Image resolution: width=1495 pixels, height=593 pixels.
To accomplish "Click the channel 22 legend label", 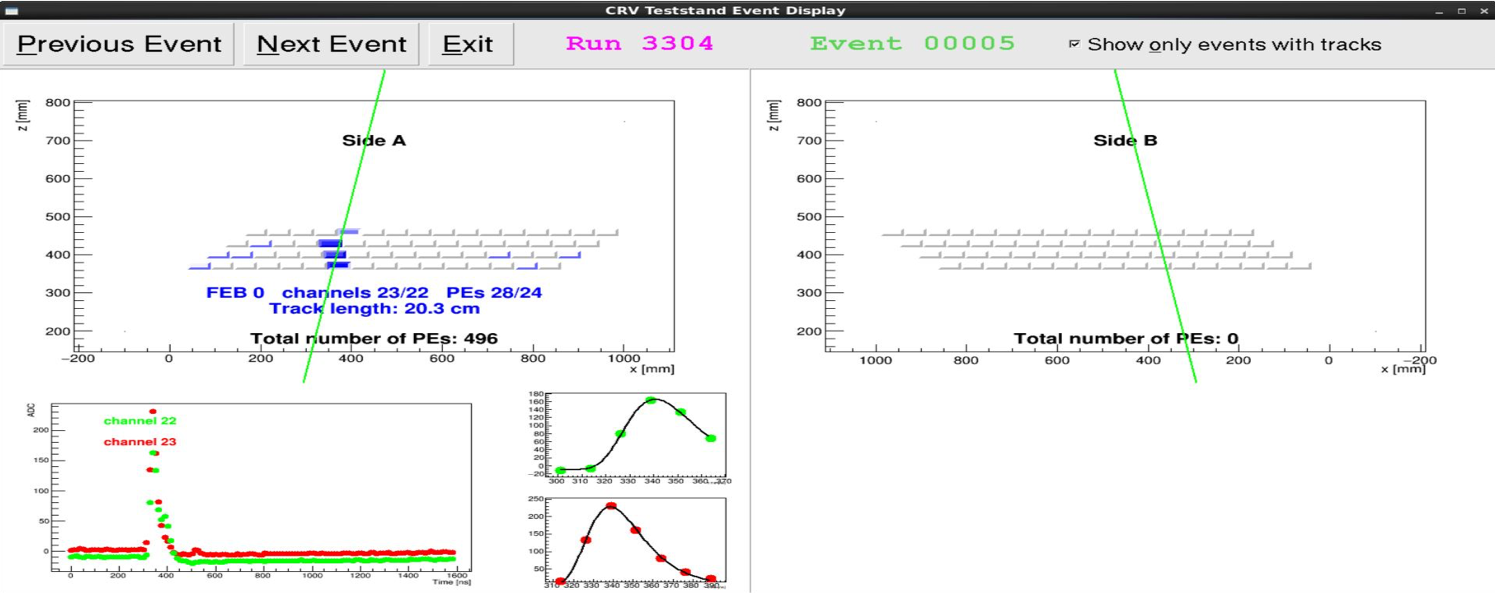I will (x=140, y=421).
